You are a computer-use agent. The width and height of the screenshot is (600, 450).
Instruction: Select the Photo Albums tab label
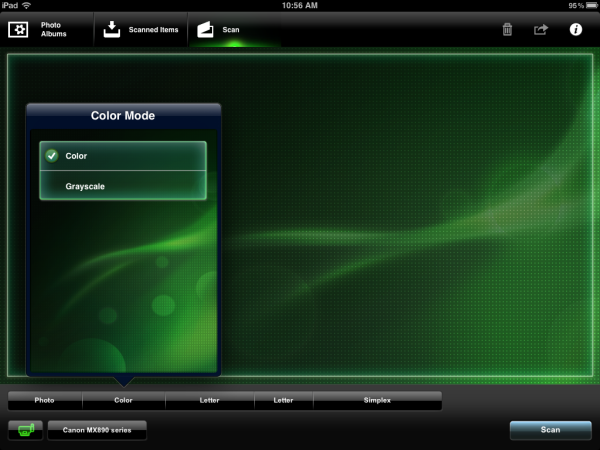click(53, 29)
